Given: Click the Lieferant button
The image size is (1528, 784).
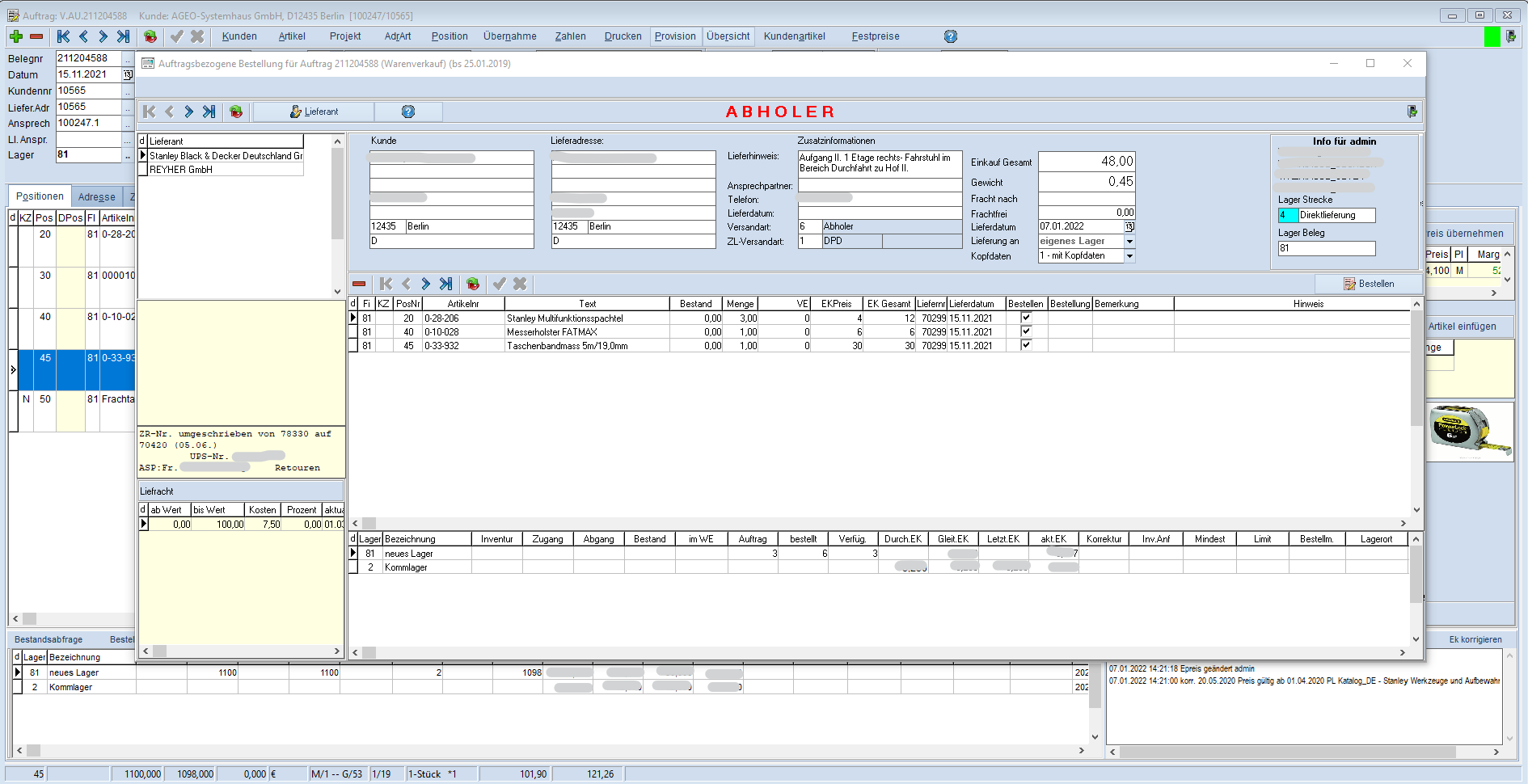Looking at the screenshot, I should point(314,112).
